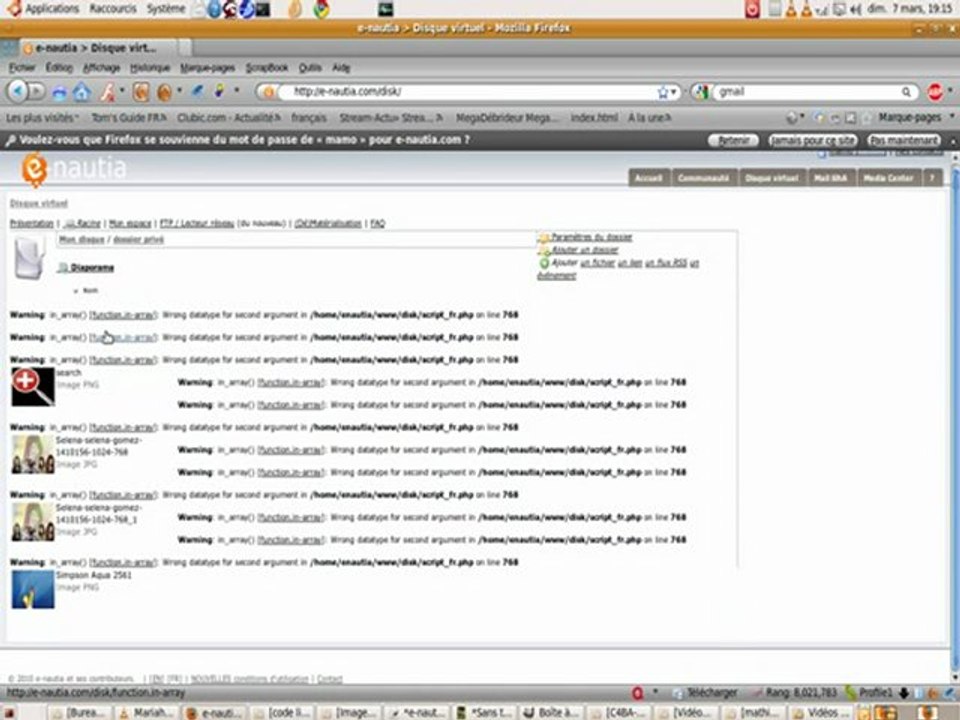Open the MegaDébrideur bookmark

click(507, 118)
